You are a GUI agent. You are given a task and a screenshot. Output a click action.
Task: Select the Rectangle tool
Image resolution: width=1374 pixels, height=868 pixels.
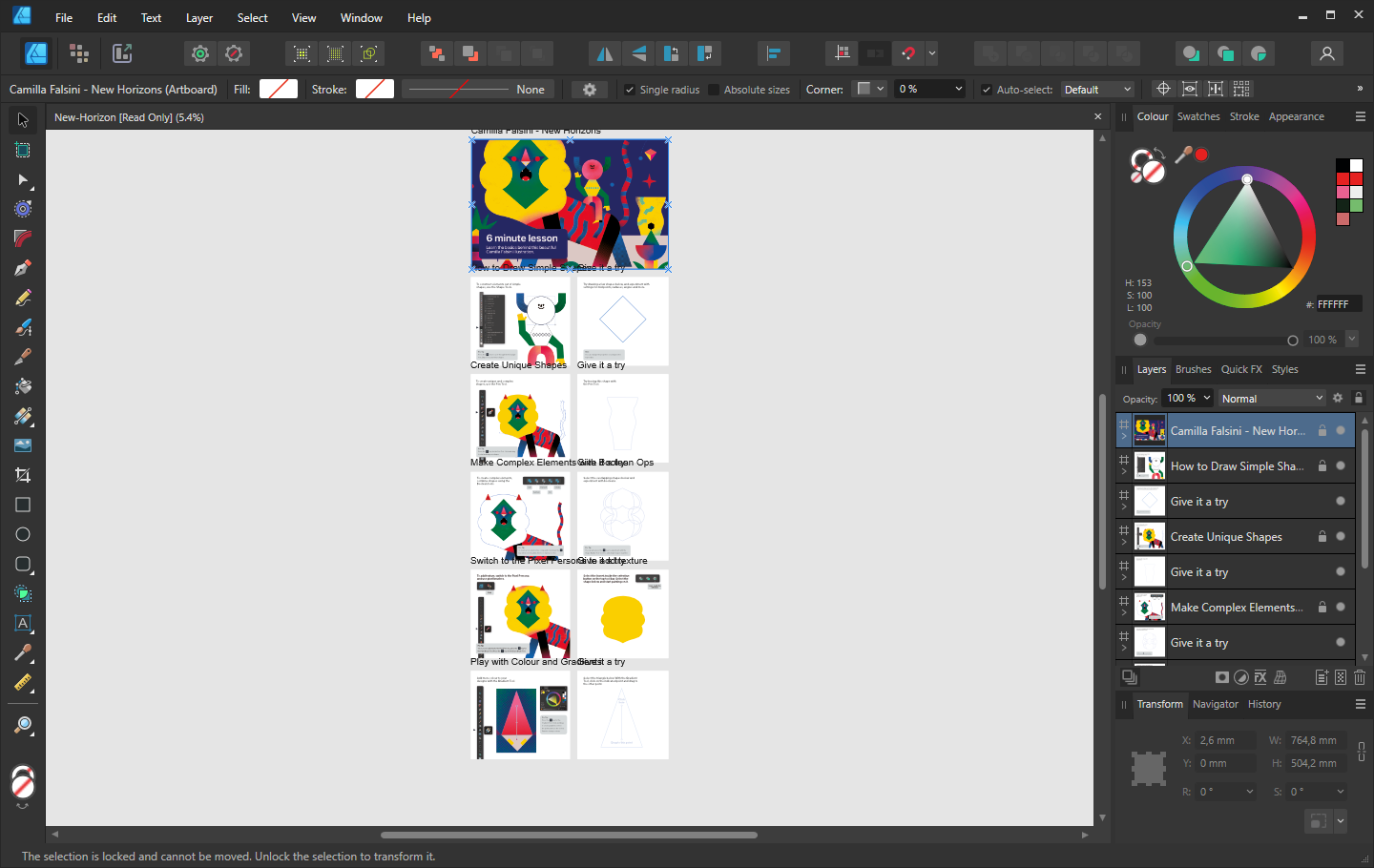point(23,505)
